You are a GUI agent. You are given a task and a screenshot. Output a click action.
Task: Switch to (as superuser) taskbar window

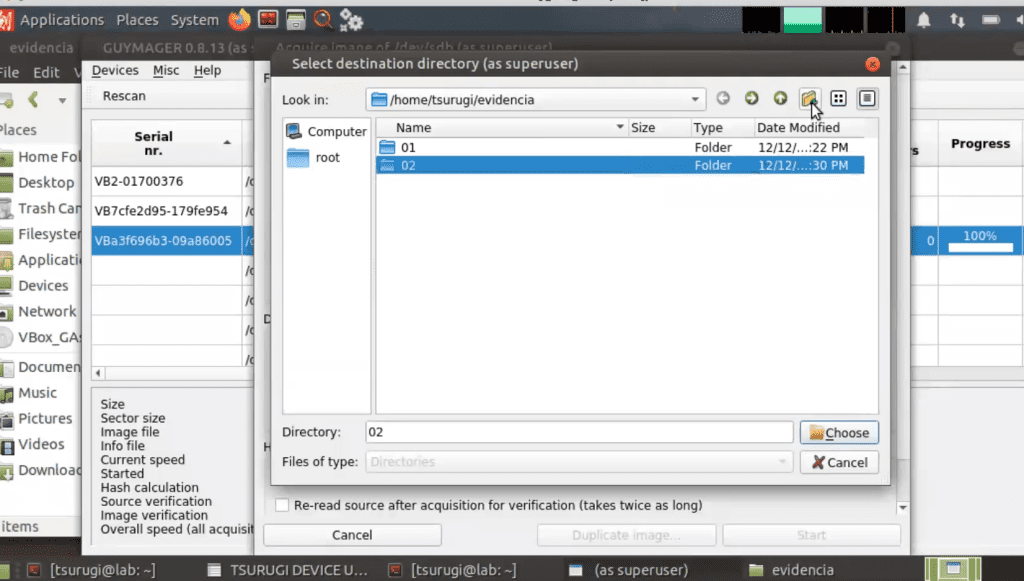pos(629,570)
